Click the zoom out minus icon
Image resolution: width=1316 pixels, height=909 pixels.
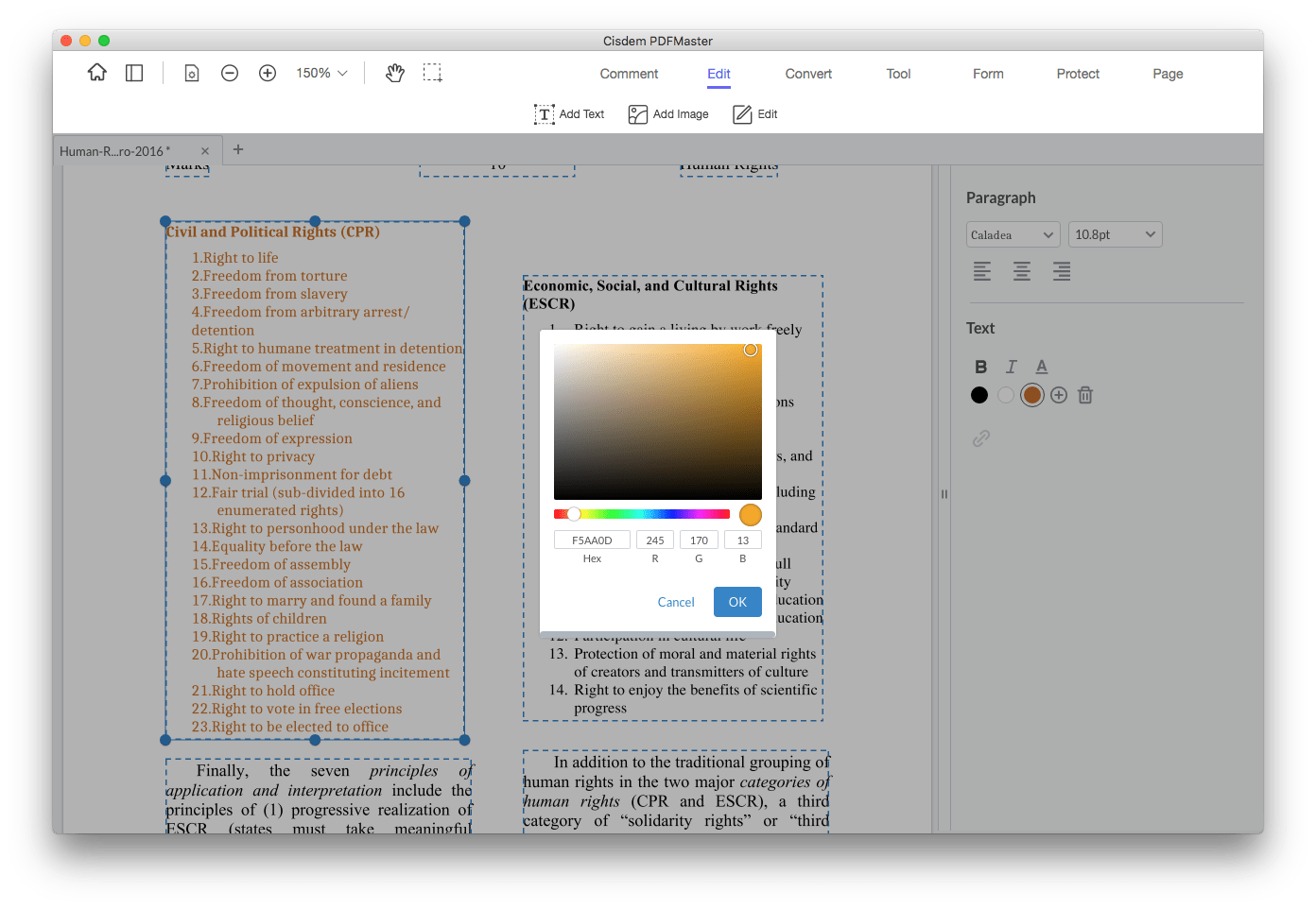click(230, 73)
